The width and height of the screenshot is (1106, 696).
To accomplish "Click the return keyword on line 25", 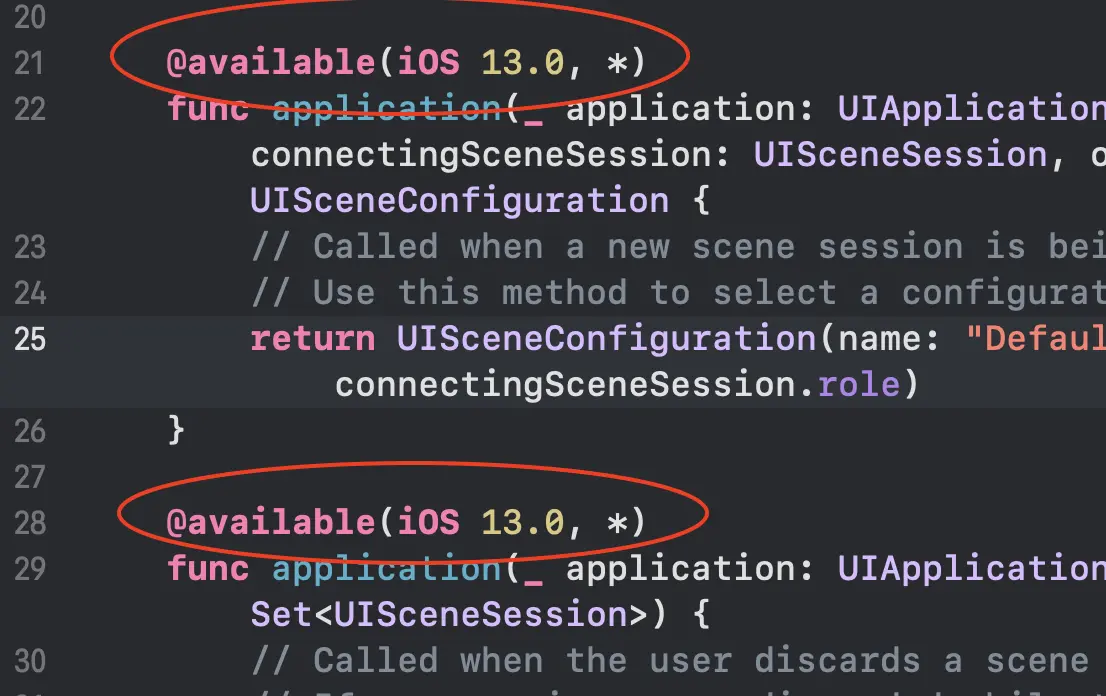I will (312, 338).
